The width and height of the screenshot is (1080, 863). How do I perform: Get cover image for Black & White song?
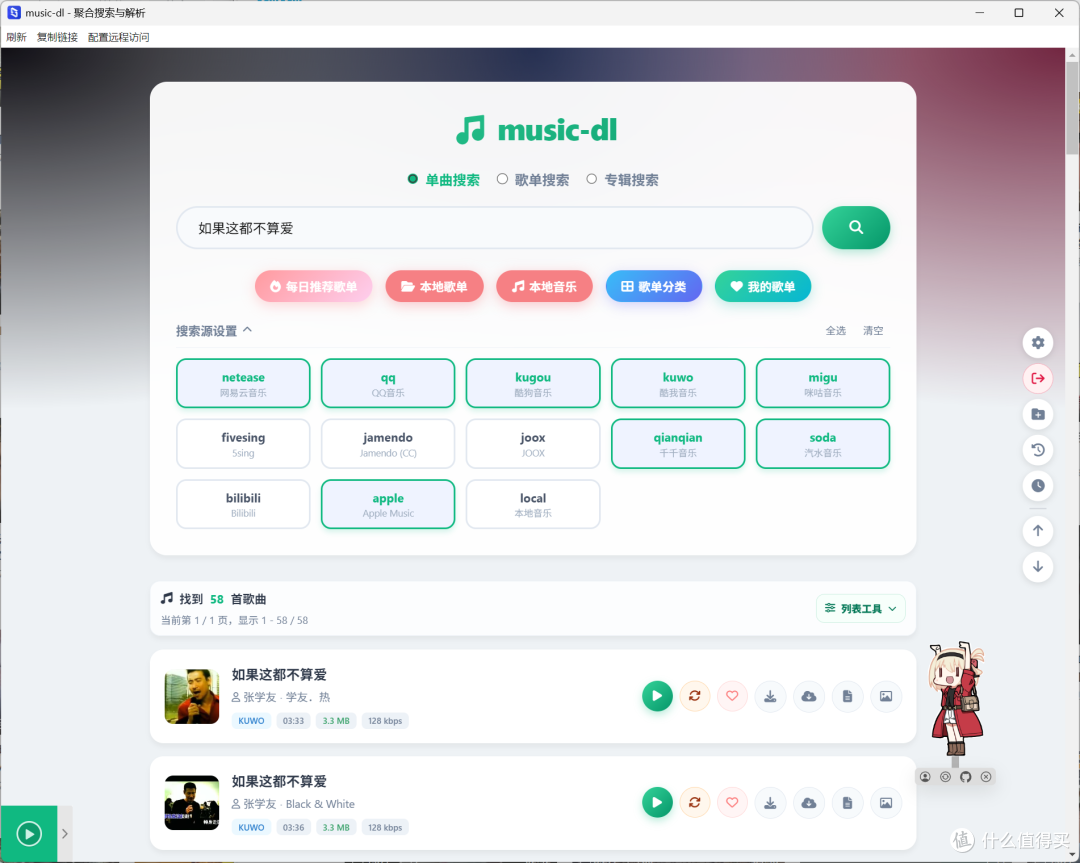886,802
